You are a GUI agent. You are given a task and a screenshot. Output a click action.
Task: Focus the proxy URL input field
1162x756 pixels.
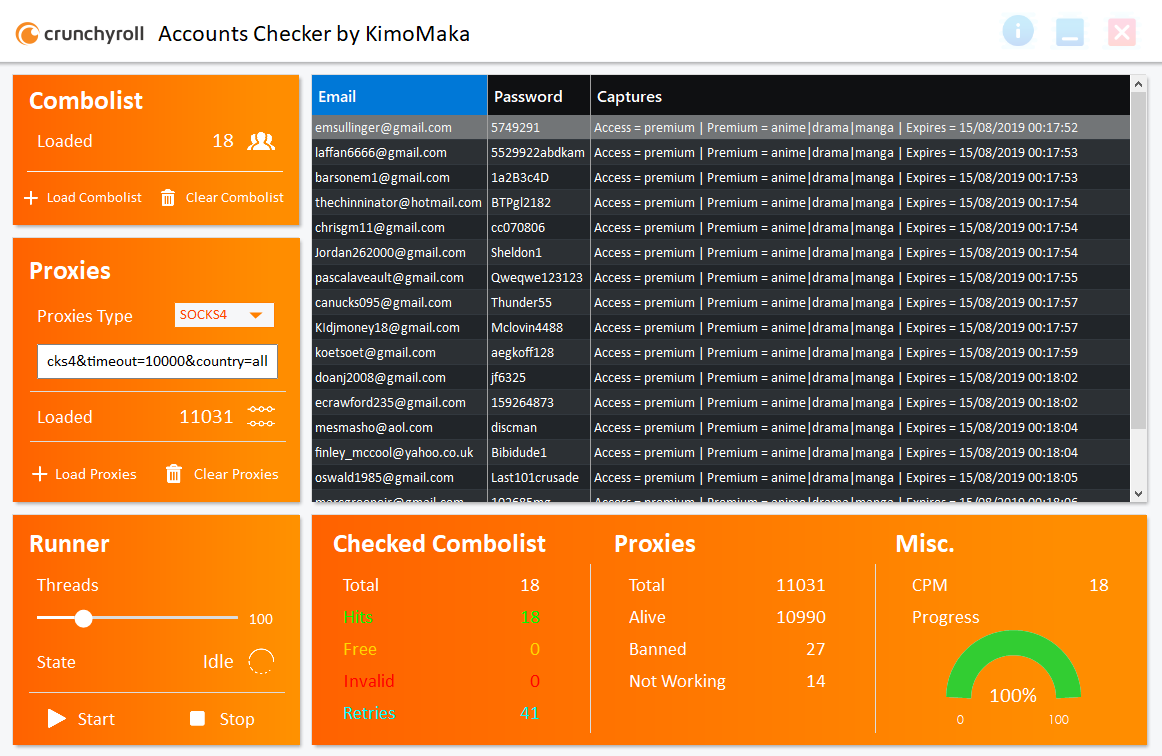point(157,361)
